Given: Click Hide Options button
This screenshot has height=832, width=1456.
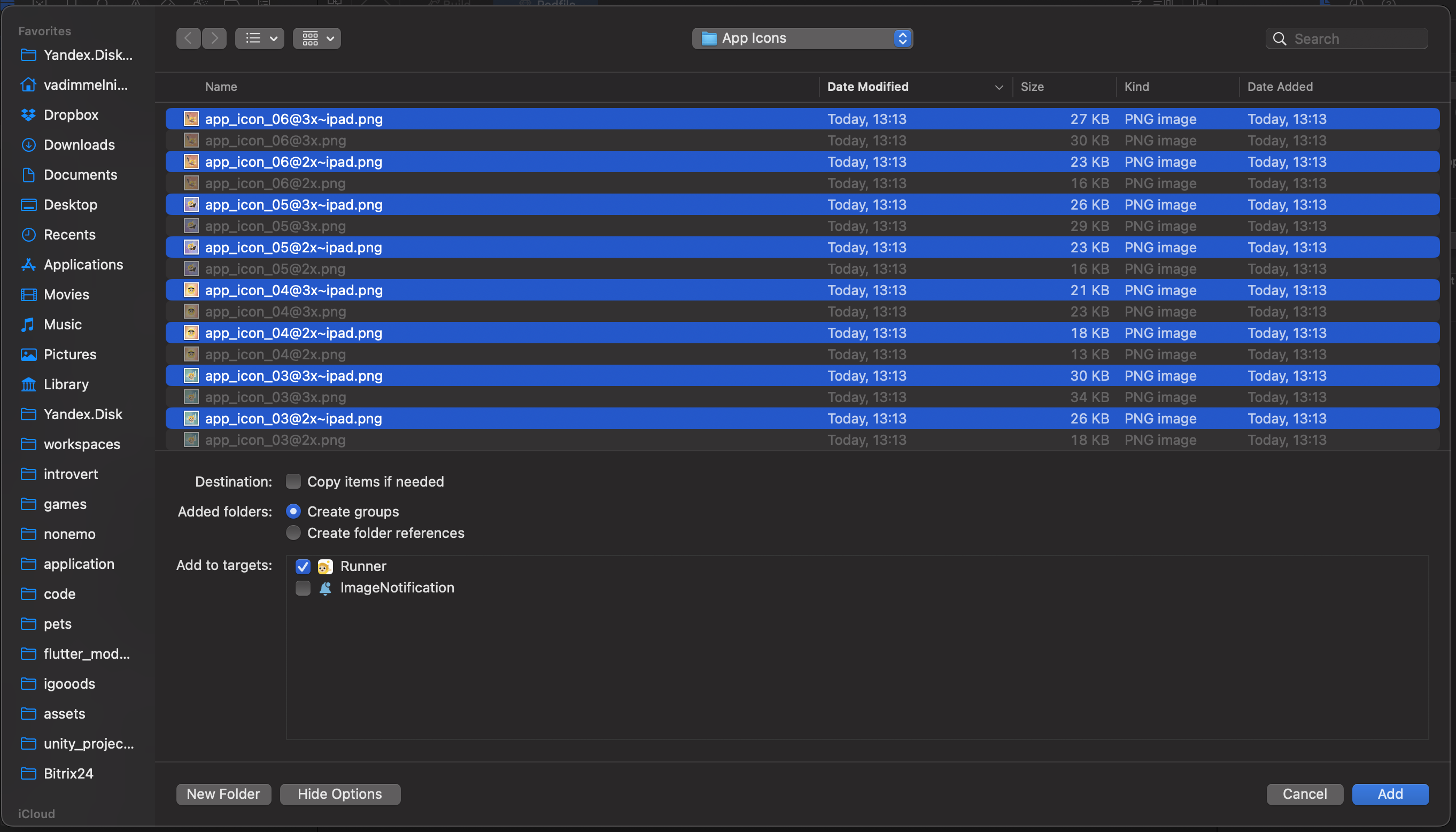Looking at the screenshot, I should (x=340, y=794).
